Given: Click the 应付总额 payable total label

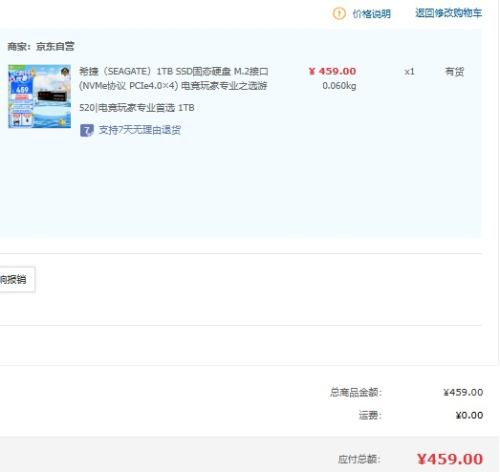Looking at the screenshot, I should coord(359,459).
